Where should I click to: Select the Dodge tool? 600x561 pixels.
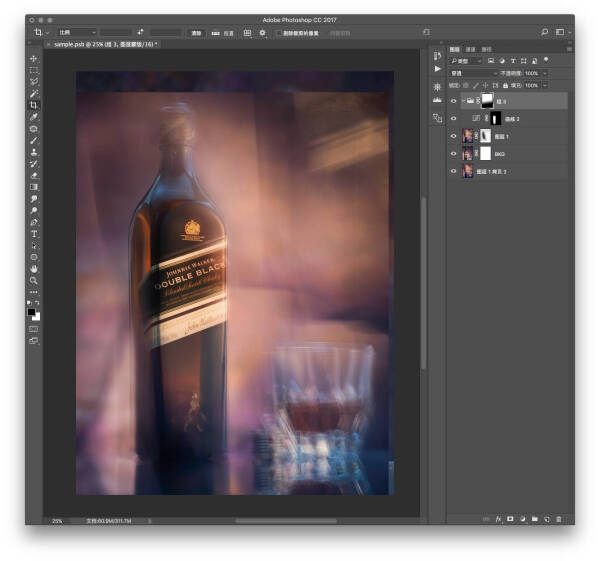[34, 210]
